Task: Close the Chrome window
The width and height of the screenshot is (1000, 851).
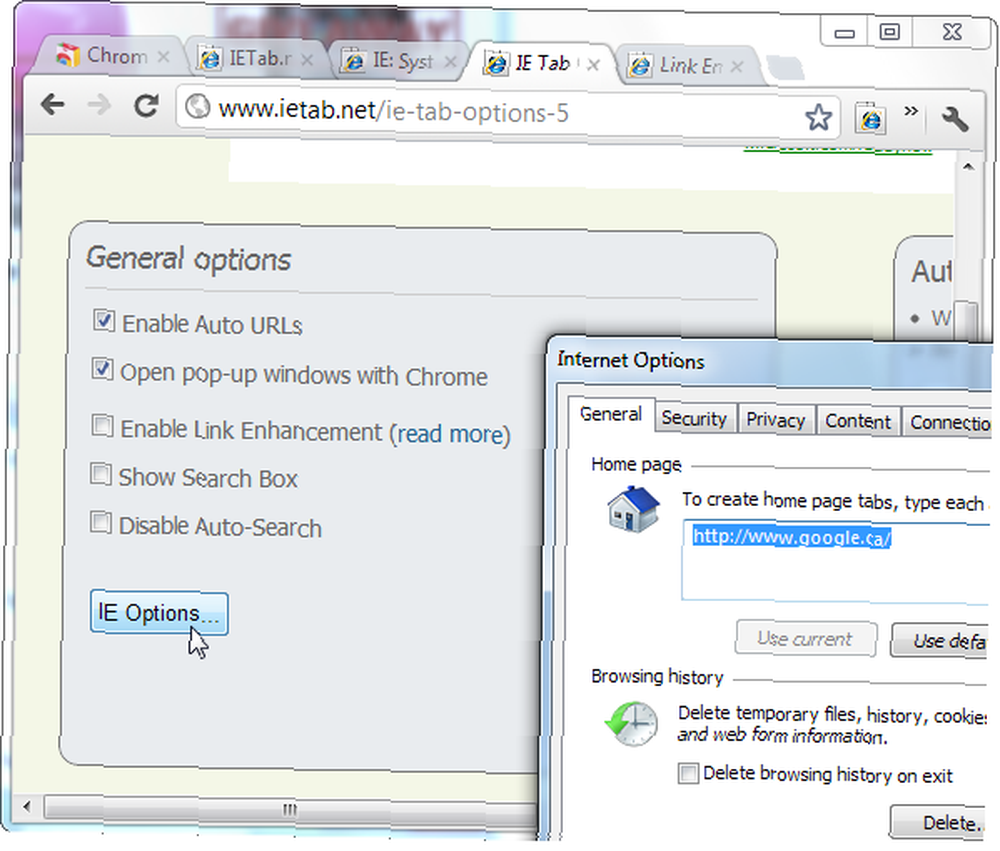Action: coord(952,32)
